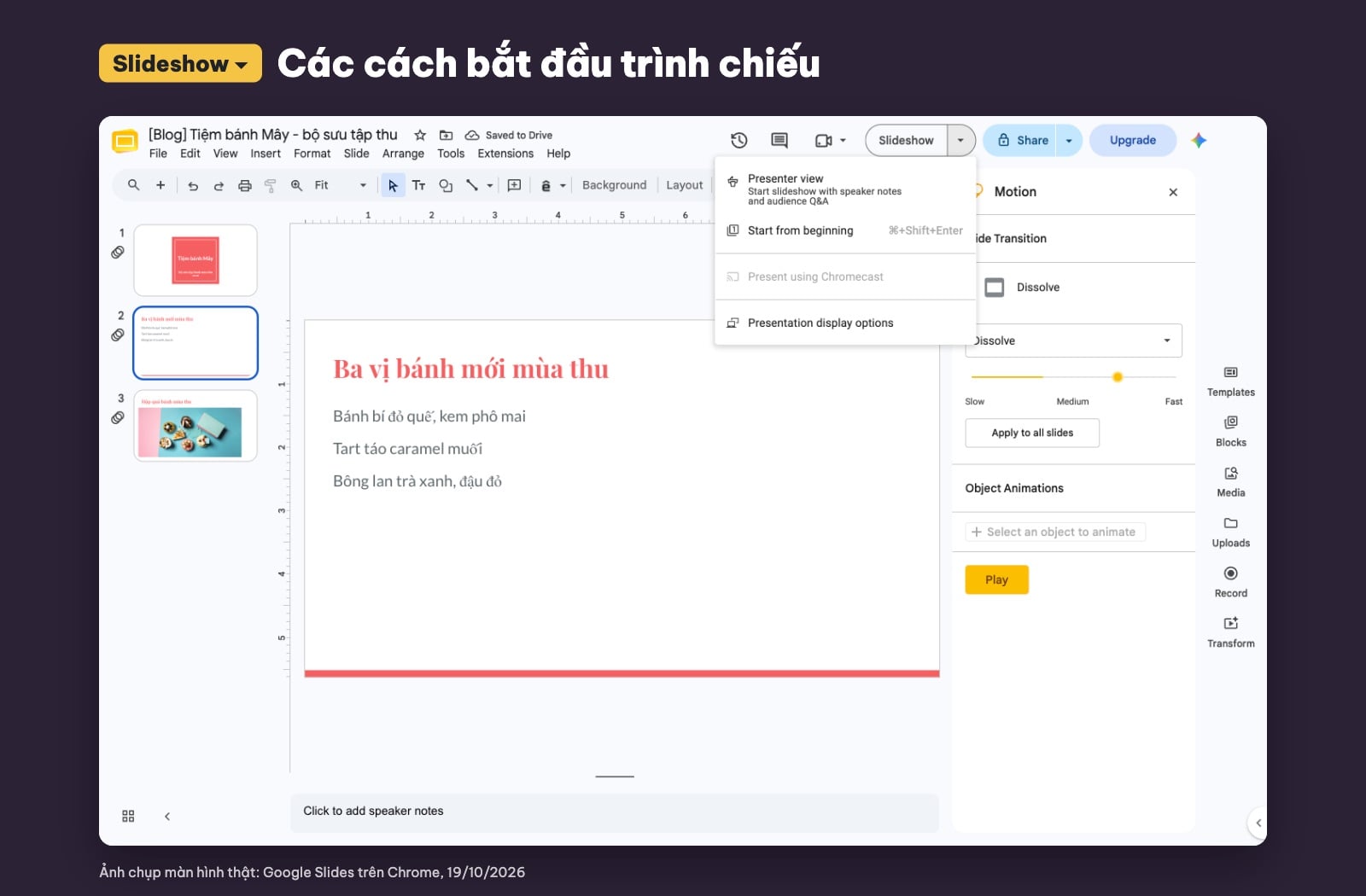
Task: Click the add comment toolbar icon
Action: 514,185
